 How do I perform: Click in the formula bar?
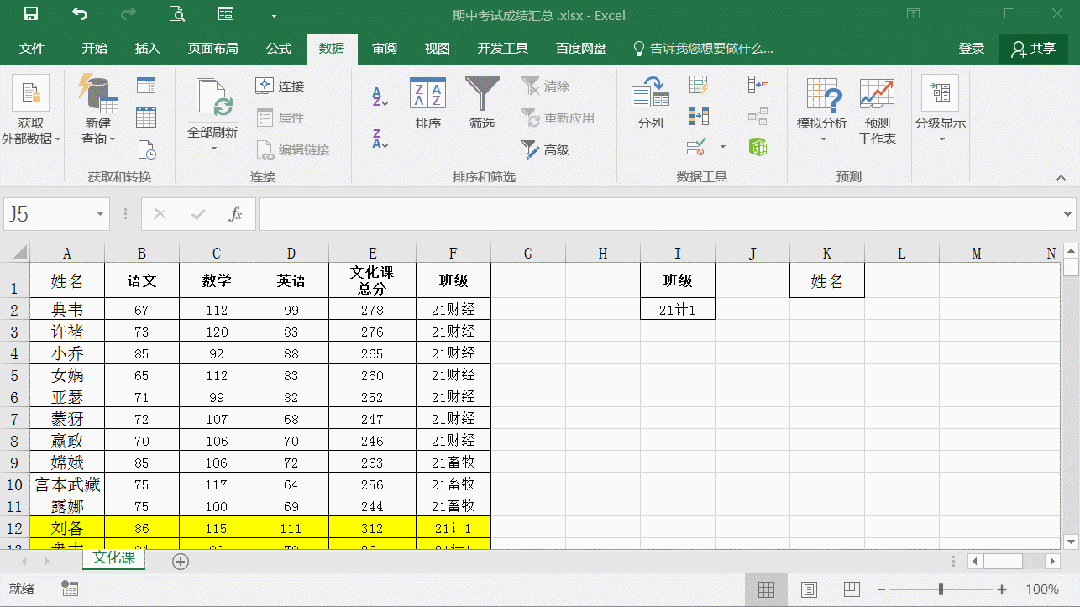click(x=659, y=214)
